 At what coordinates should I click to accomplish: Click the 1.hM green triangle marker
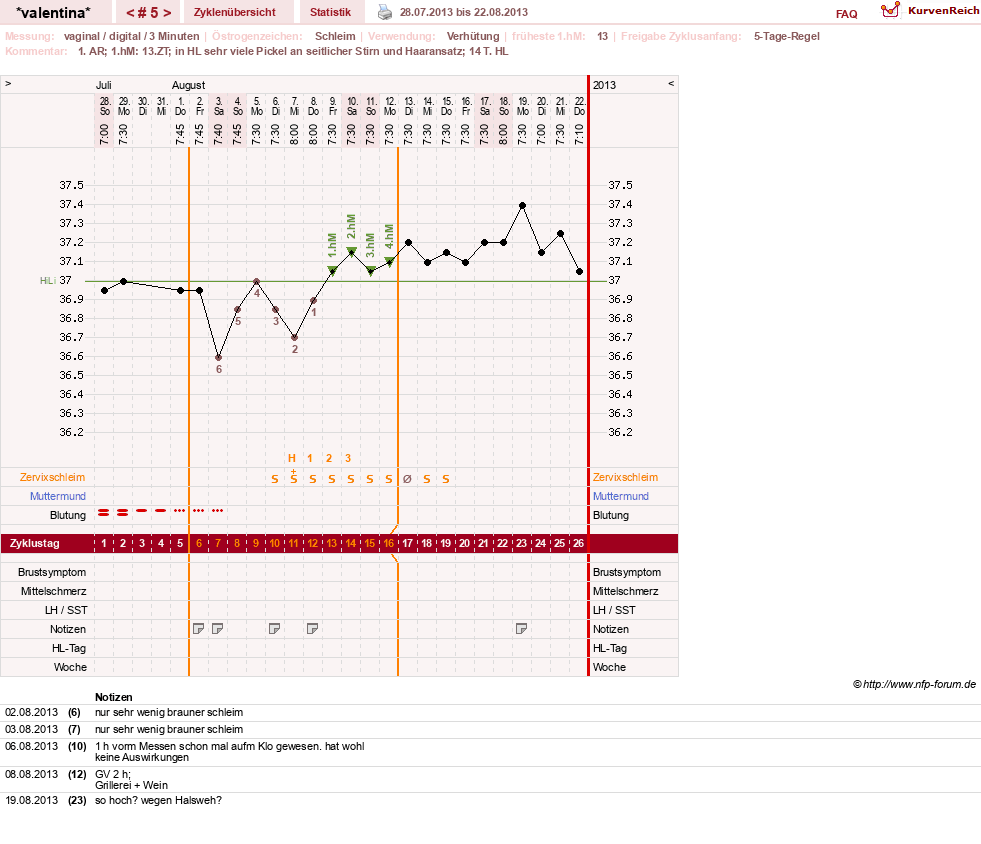pos(332,271)
